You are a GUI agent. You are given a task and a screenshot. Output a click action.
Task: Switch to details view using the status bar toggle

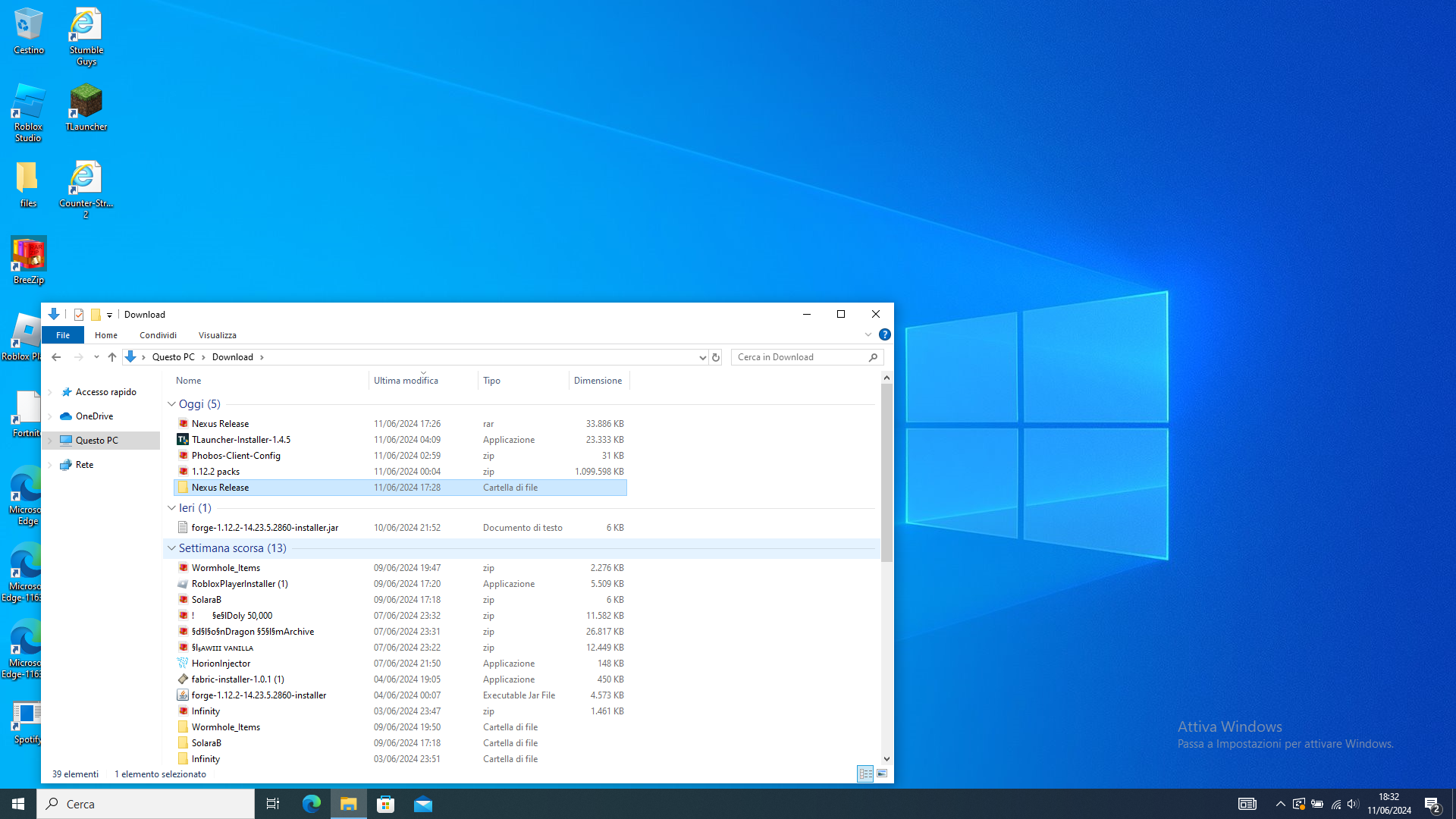tap(865, 774)
